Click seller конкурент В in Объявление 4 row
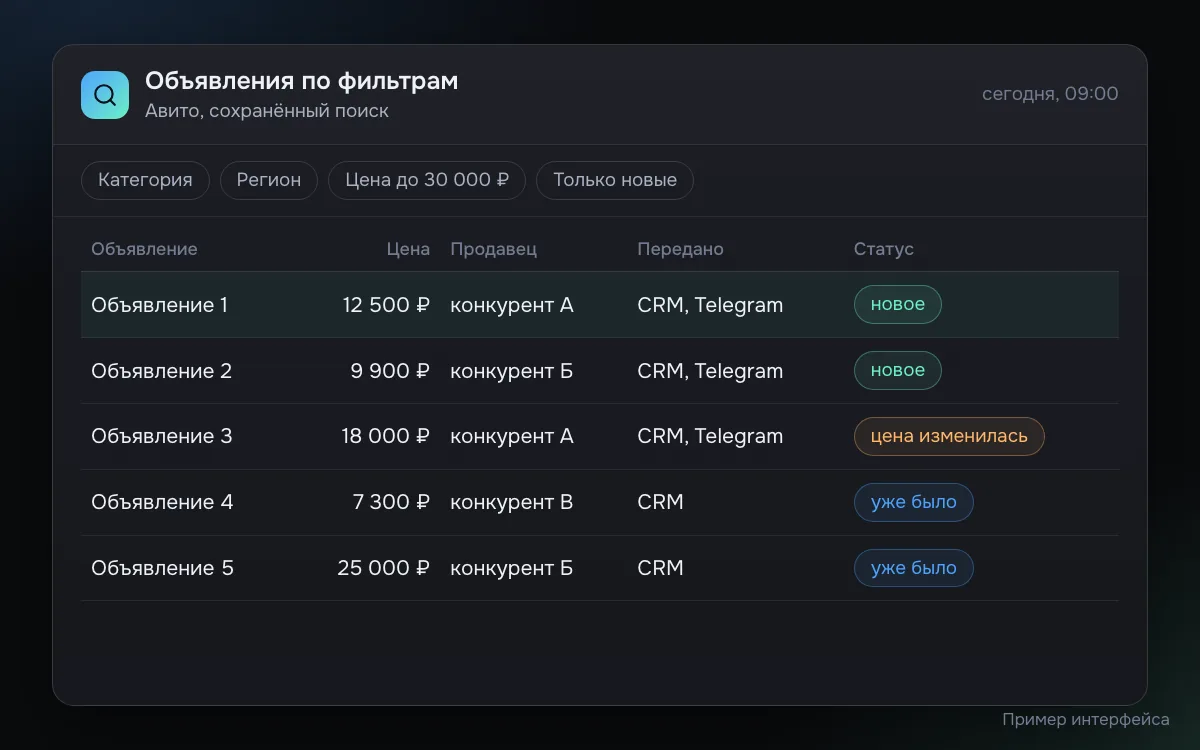Viewport: 1200px width, 750px height. pyautogui.click(x=512, y=502)
